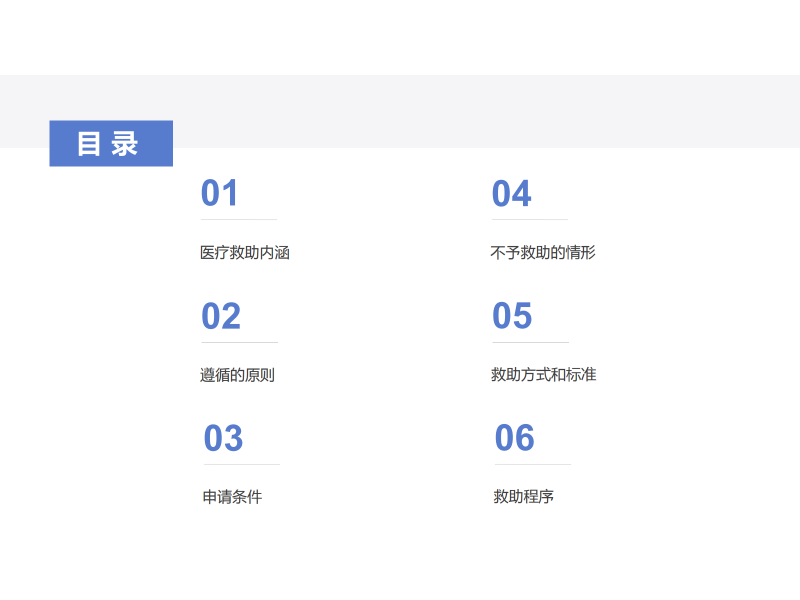Click the divider line under 04
This screenshot has height=600, width=800.
coord(530,219)
